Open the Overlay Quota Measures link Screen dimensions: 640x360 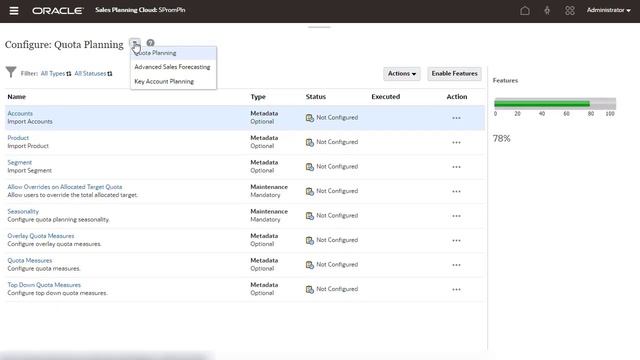pyautogui.click(x=41, y=236)
